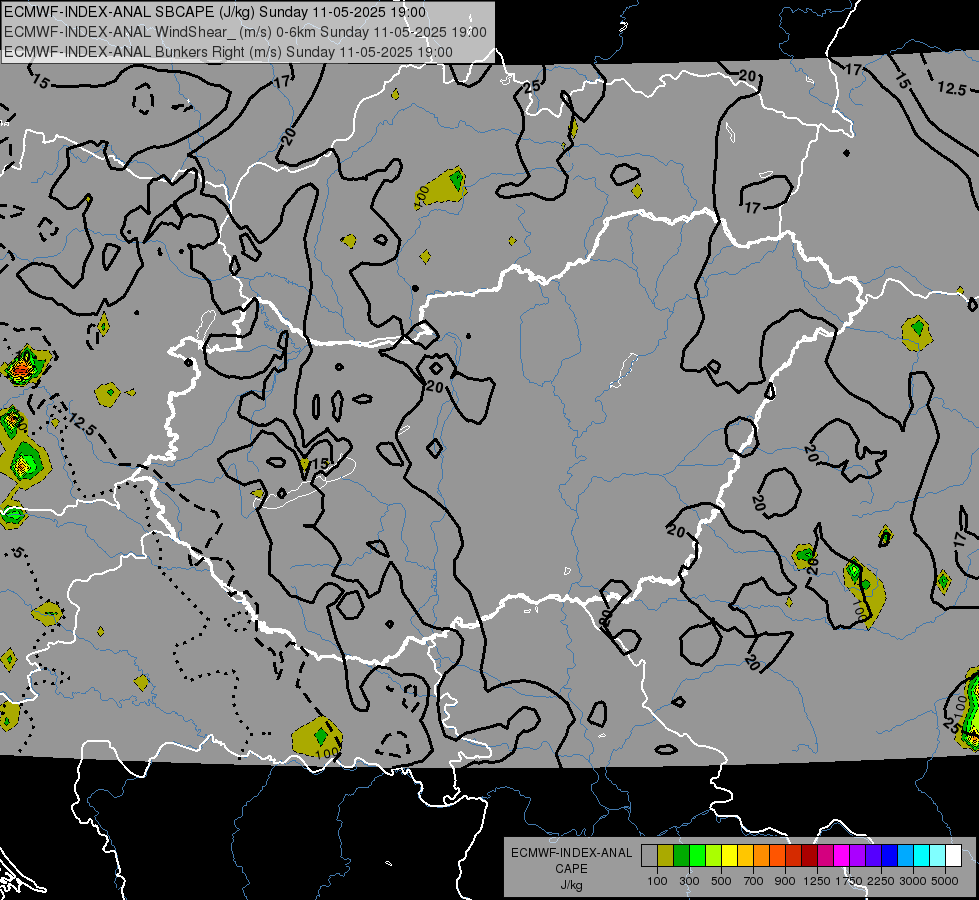Select the white swatch in CAPE legend
The image size is (979, 900).
click(x=953, y=856)
